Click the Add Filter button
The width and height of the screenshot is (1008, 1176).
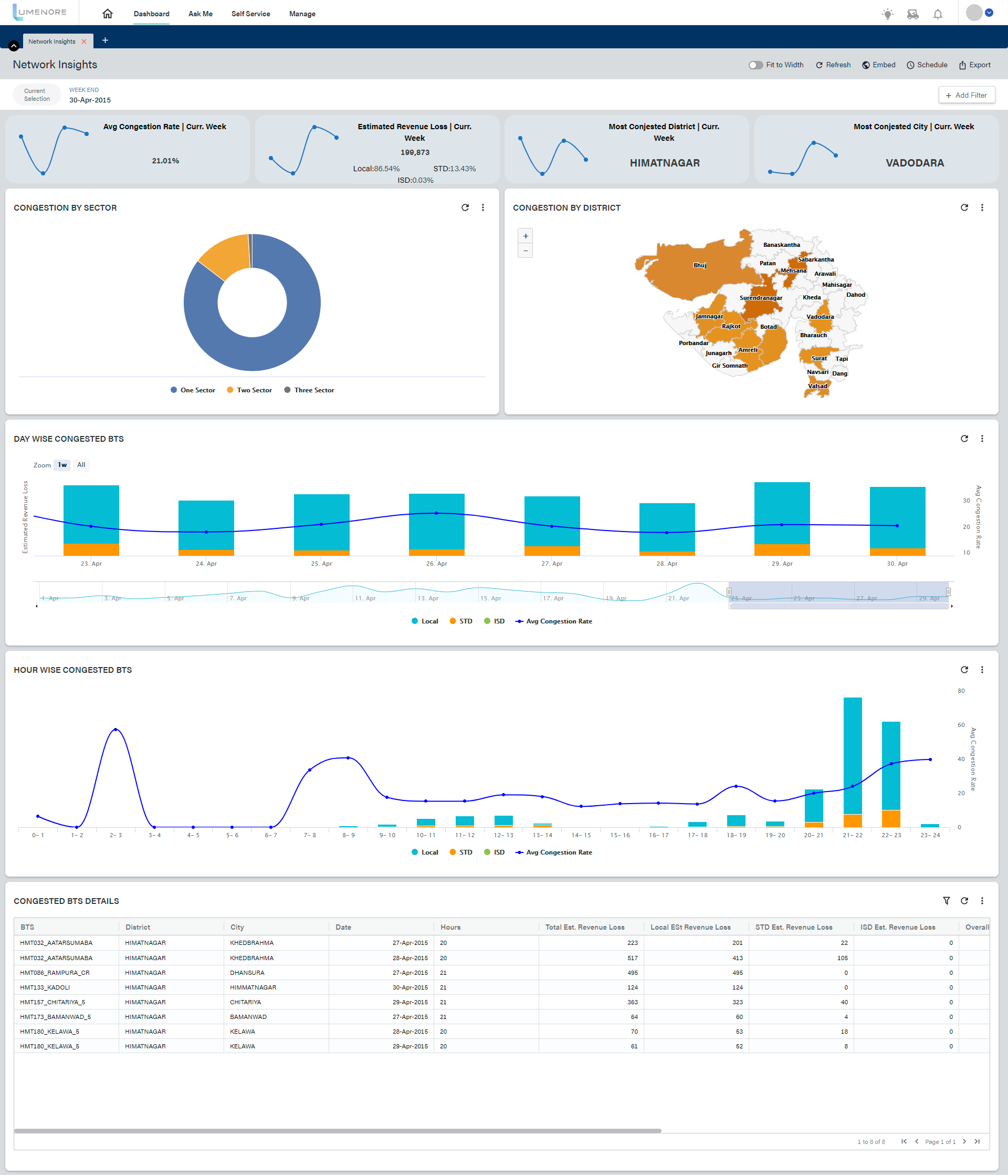click(x=966, y=96)
